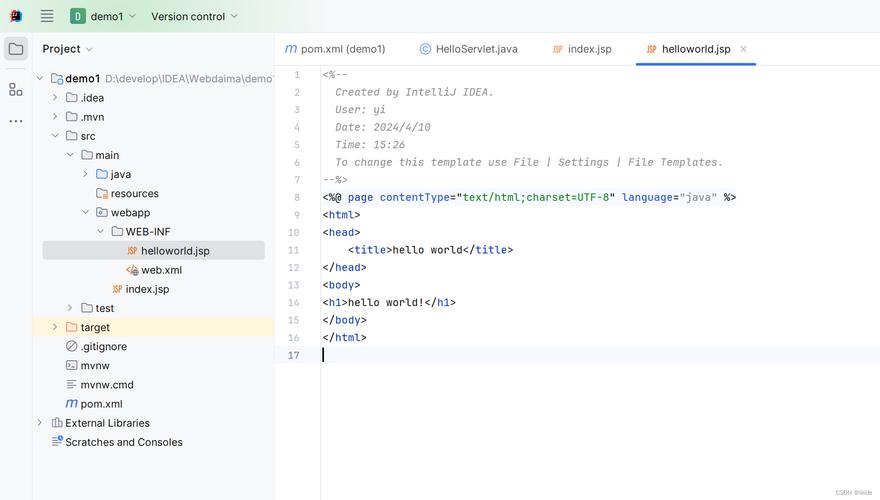
Task: Select web.xml in the project tree
Action: (x=161, y=270)
